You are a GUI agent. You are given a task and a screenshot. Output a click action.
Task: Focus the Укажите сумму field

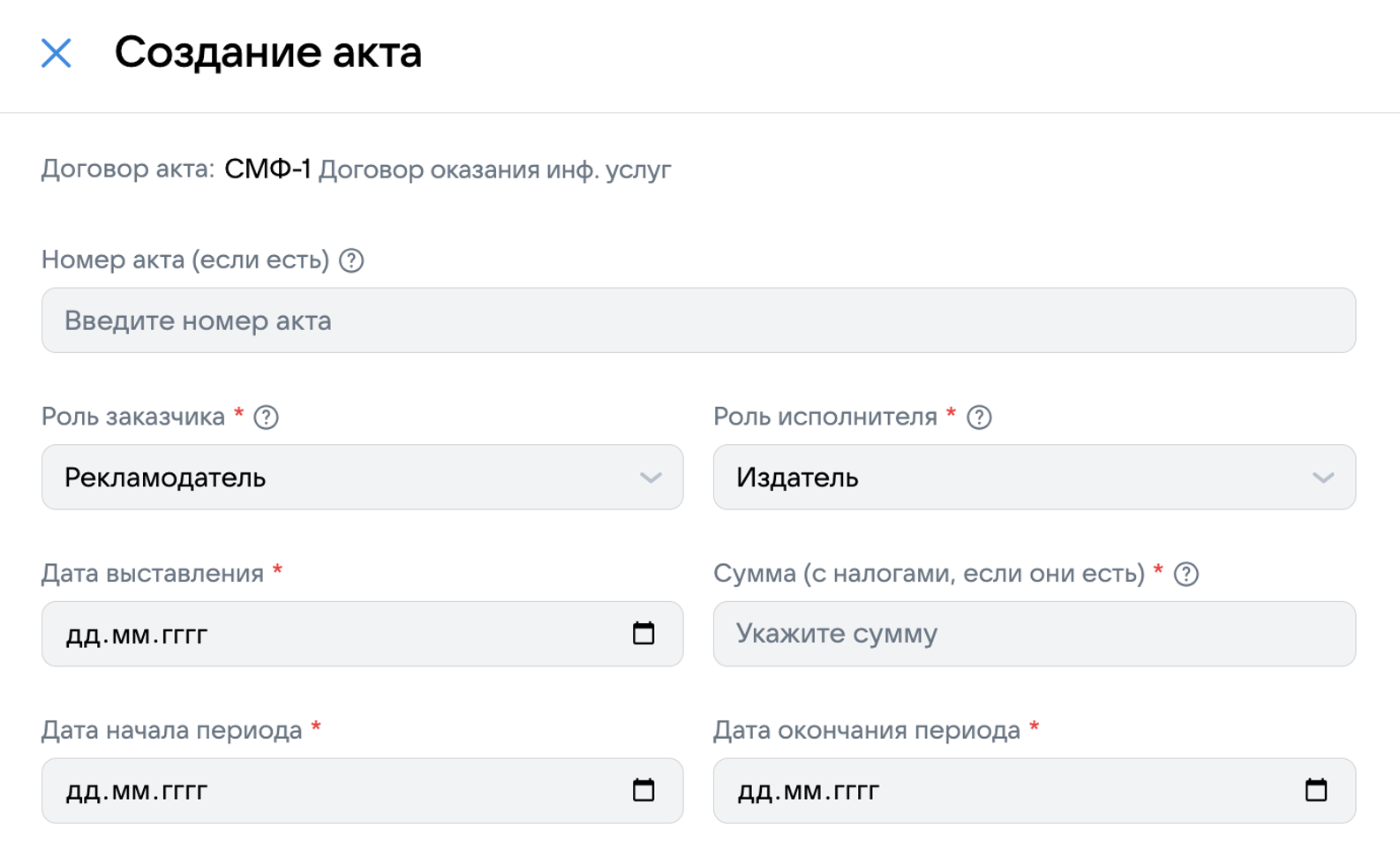tap(1035, 634)
